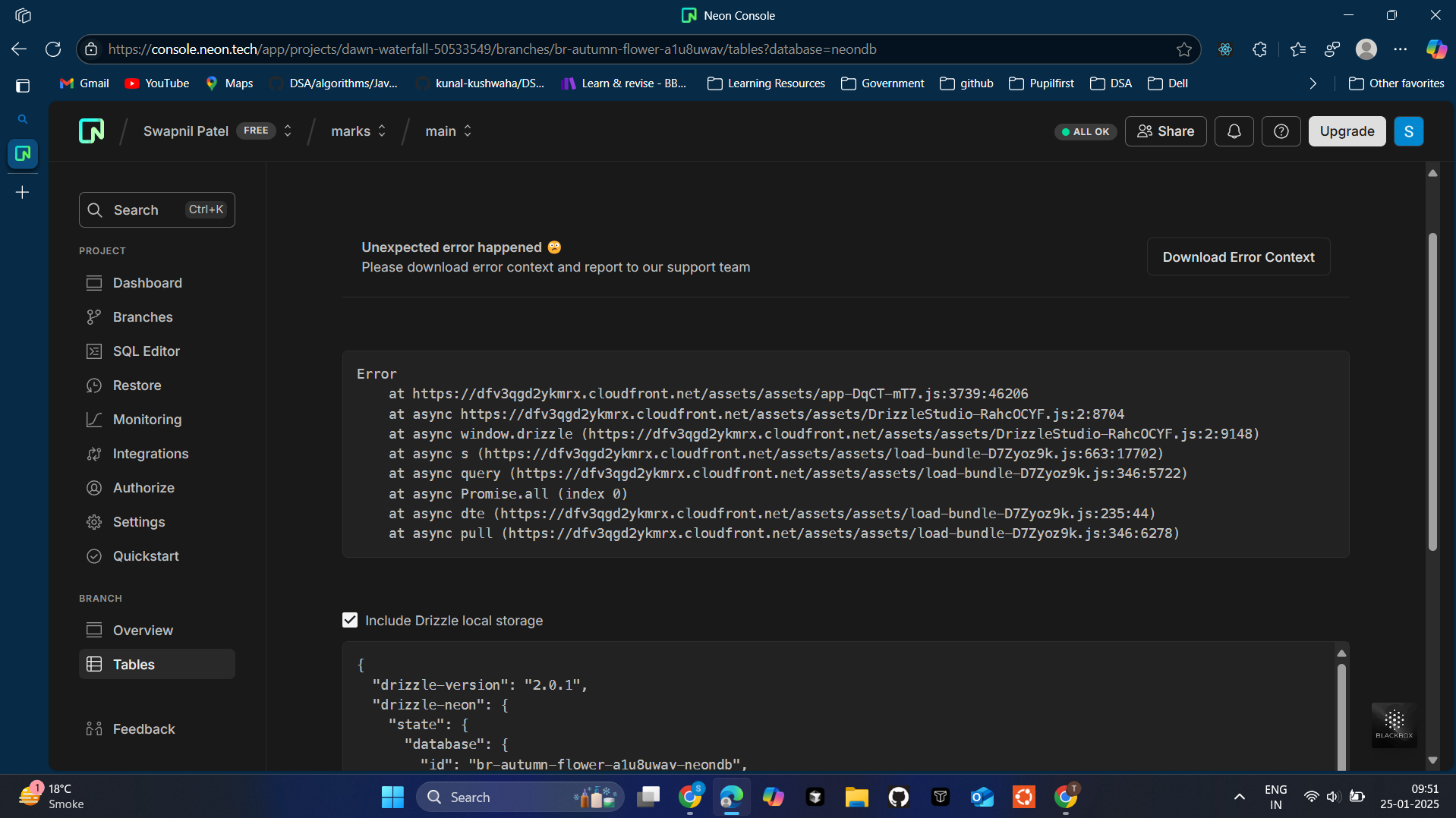
Task: Click Download Error Context
Action: [1238, 257]
